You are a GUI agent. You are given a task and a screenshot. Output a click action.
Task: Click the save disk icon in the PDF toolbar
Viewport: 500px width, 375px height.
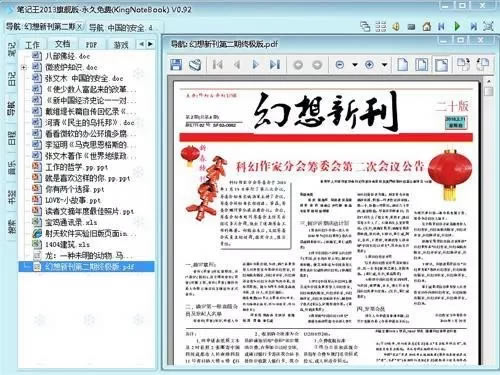click(x=176, y=64)
